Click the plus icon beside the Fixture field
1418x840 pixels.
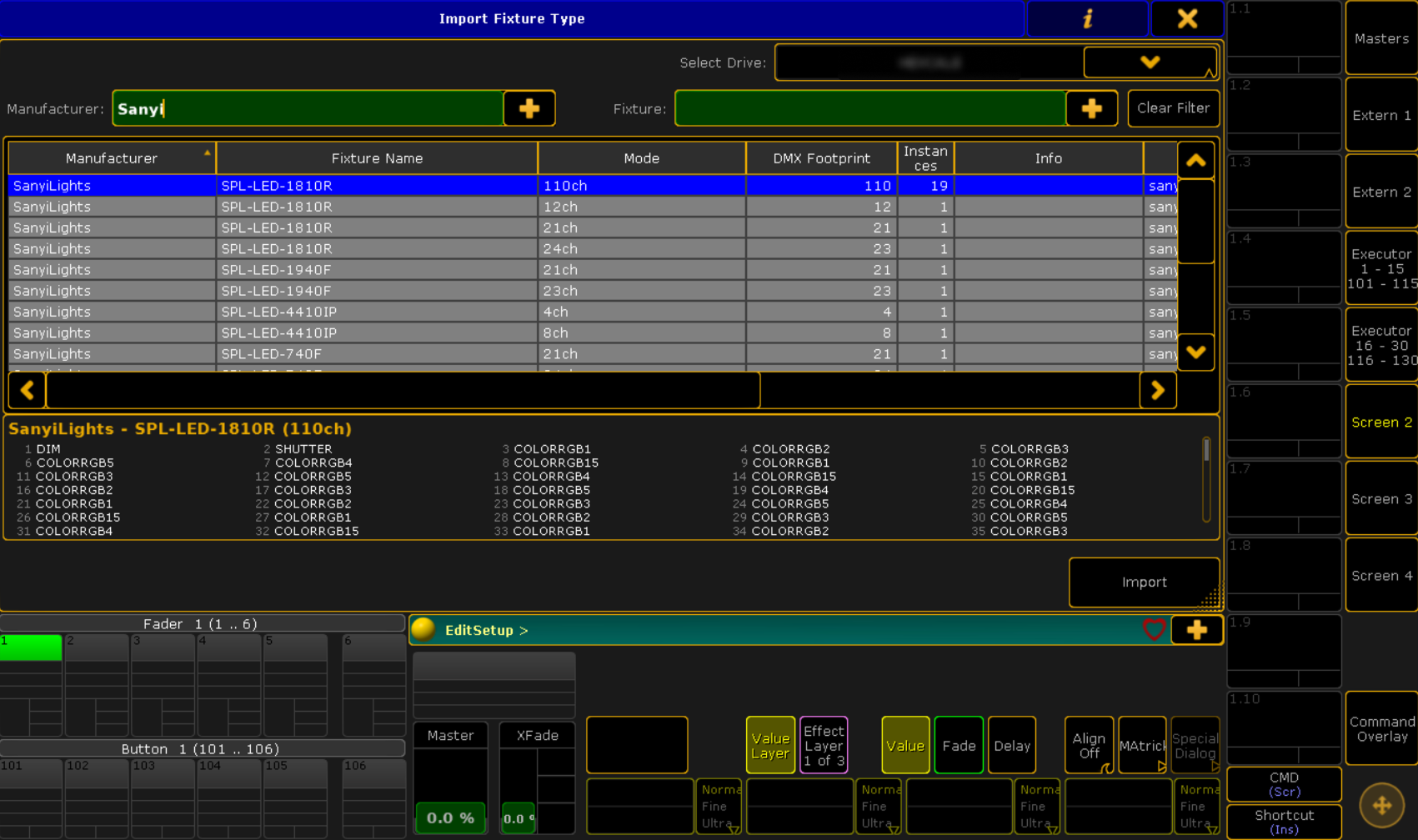coord(1091,108)
